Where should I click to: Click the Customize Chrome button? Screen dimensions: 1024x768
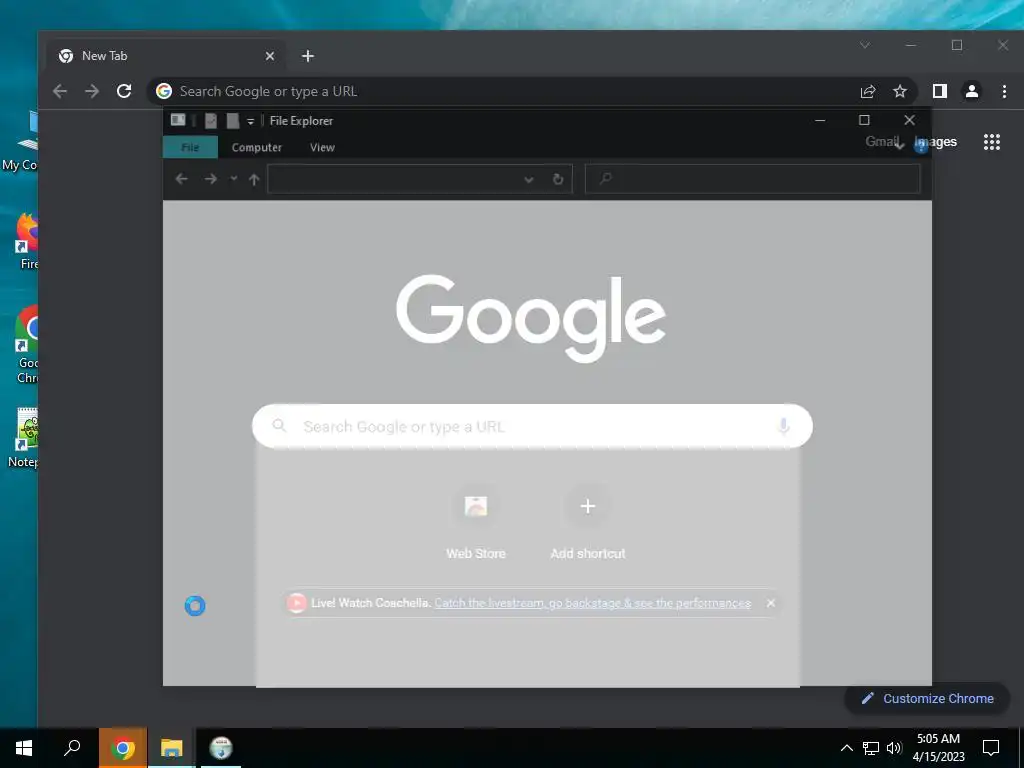[x=927, y=699]
